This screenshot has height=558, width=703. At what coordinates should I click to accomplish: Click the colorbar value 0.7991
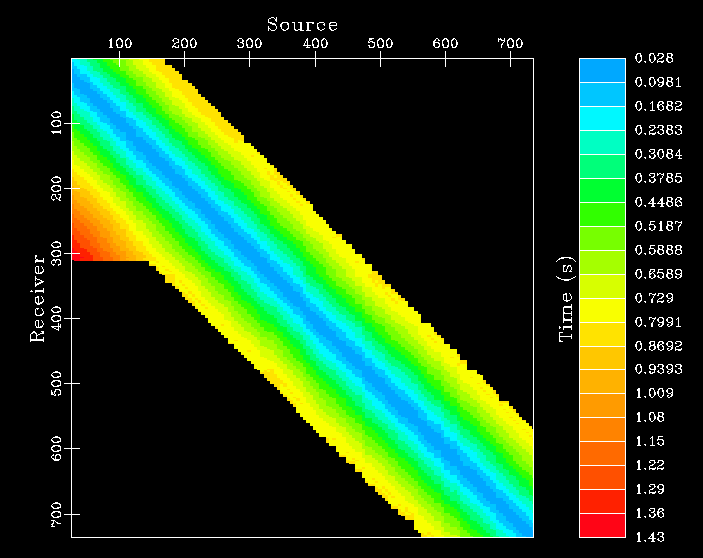(x=658, y=322)
